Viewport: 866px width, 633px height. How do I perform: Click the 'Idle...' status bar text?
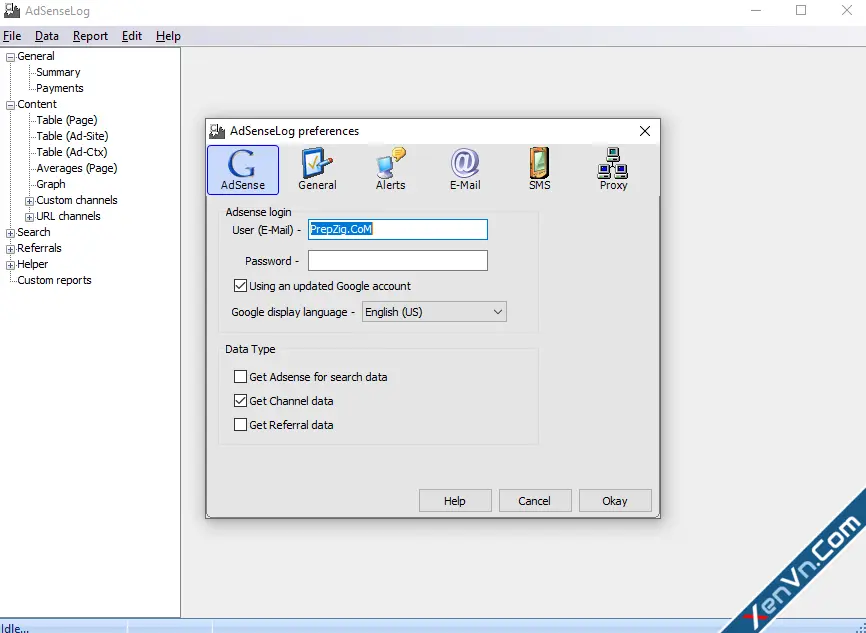(x=15, y=628)
